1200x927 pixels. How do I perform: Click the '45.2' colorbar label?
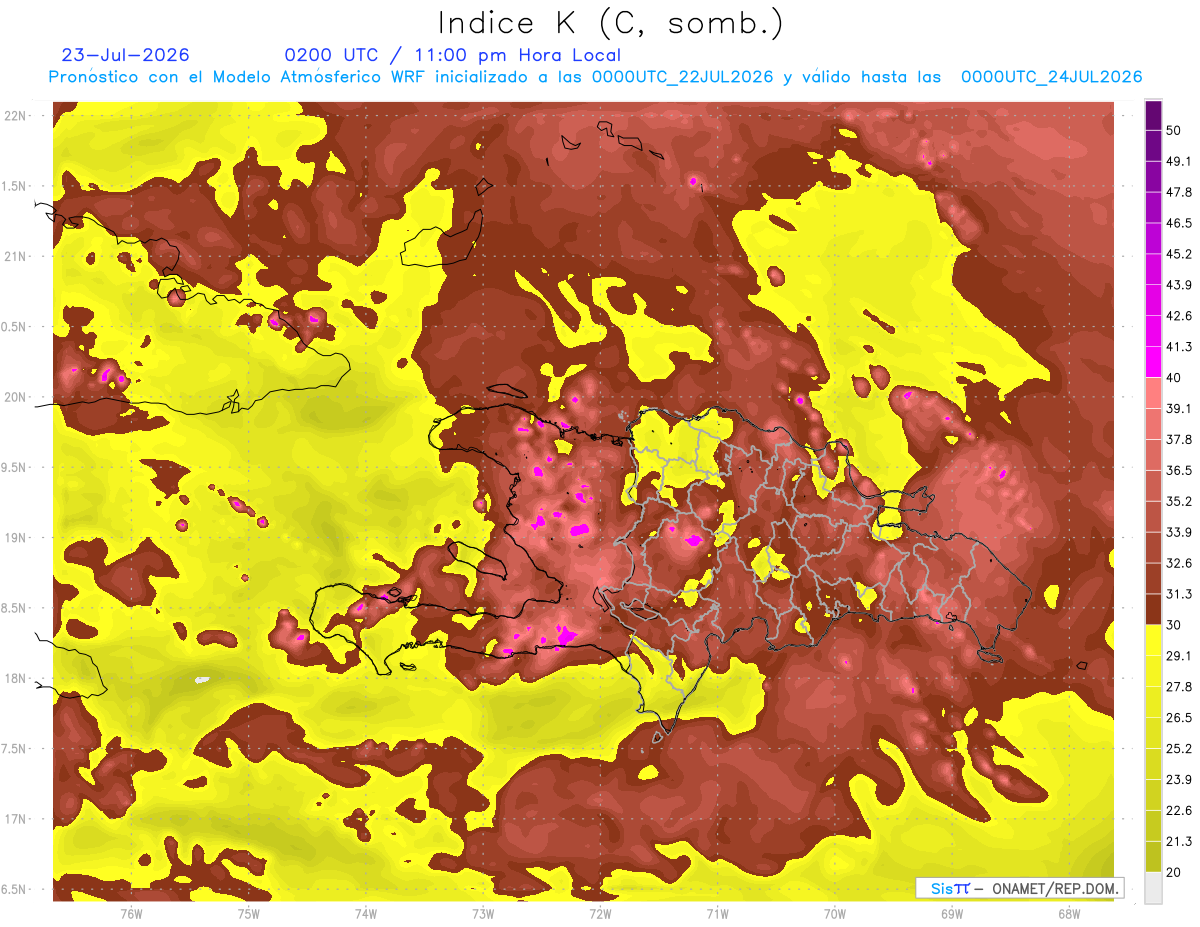click(x=1179, y=254)
